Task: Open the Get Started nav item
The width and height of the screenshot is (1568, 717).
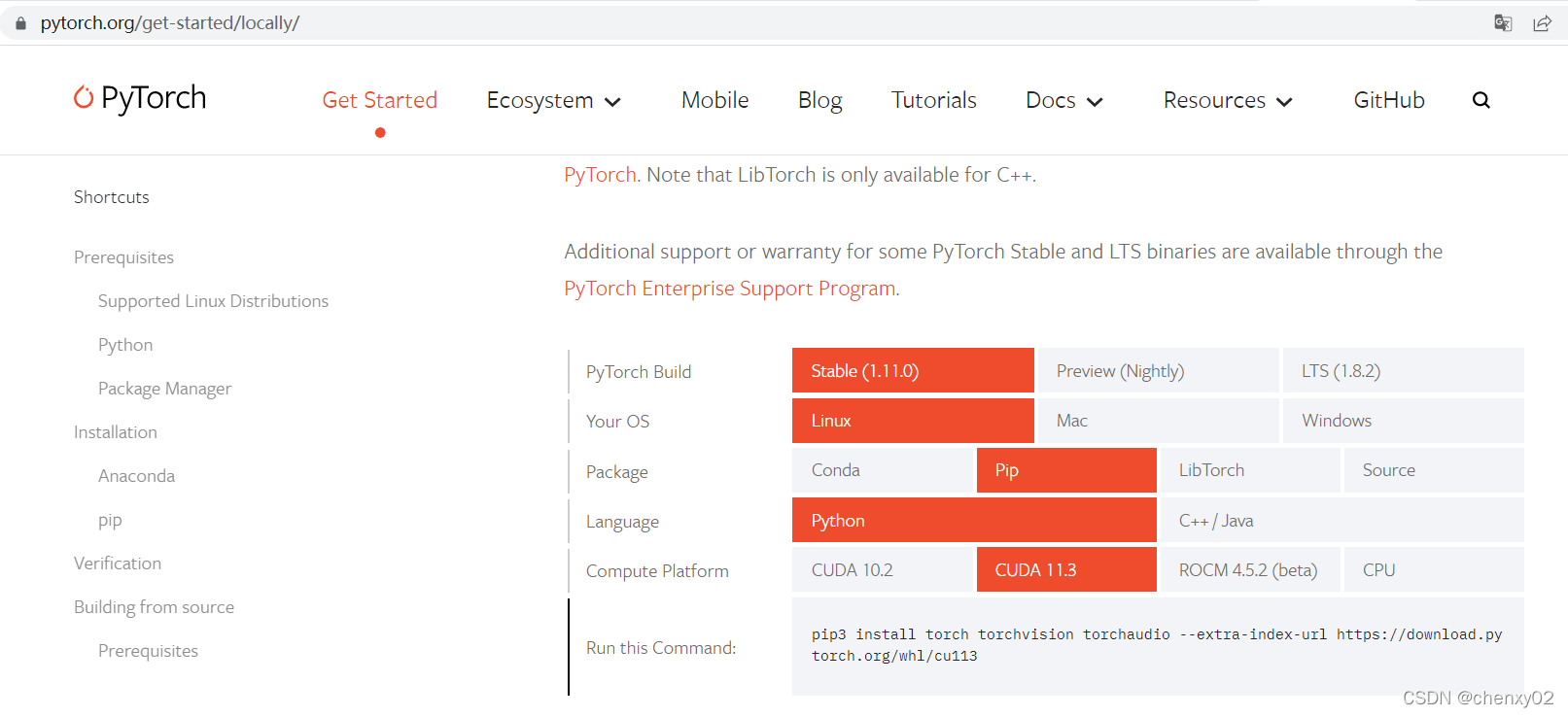Action: [379, 100]
